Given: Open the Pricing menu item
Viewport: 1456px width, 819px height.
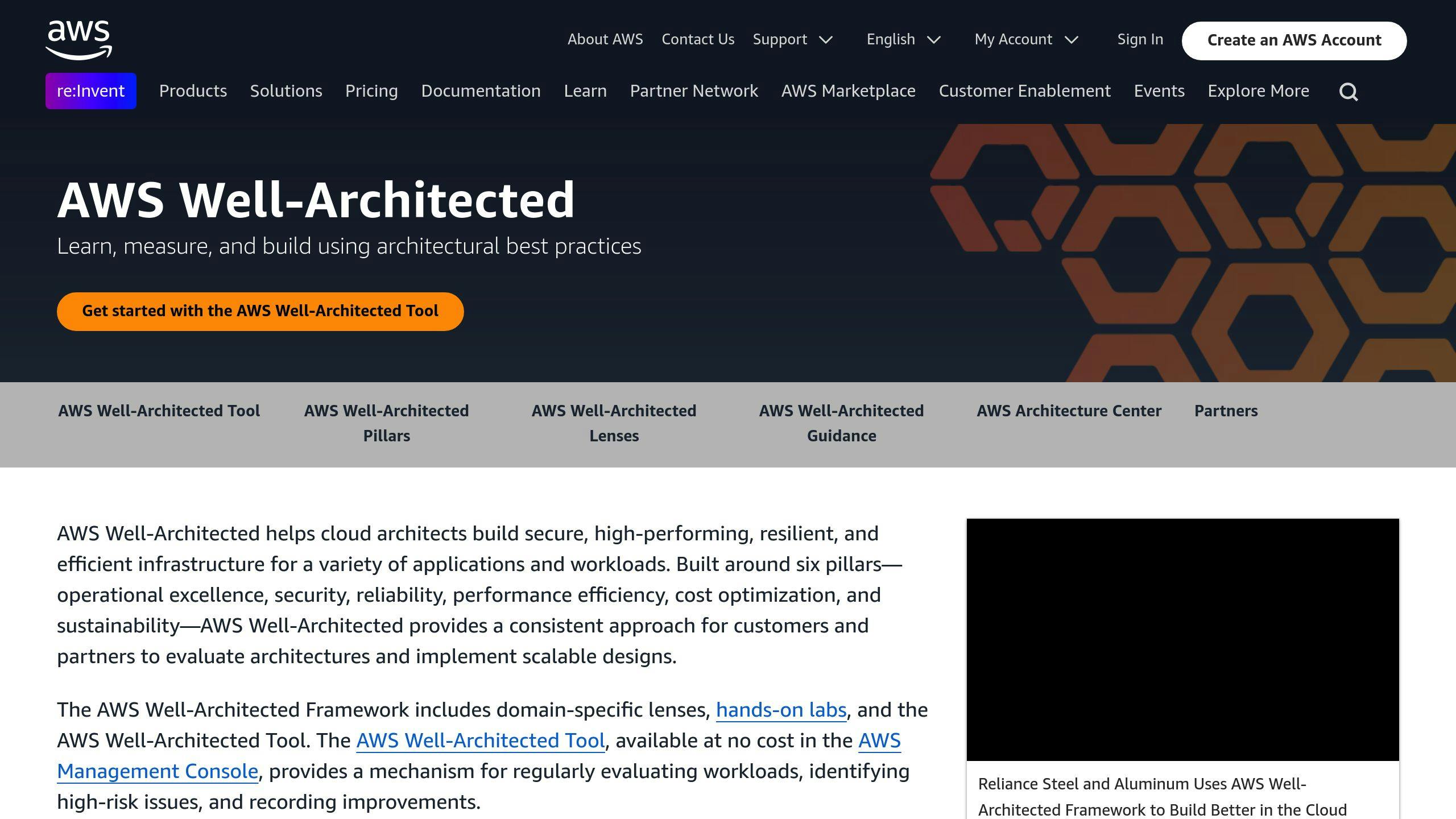Looking at the screenshot, I should (371, 91).
